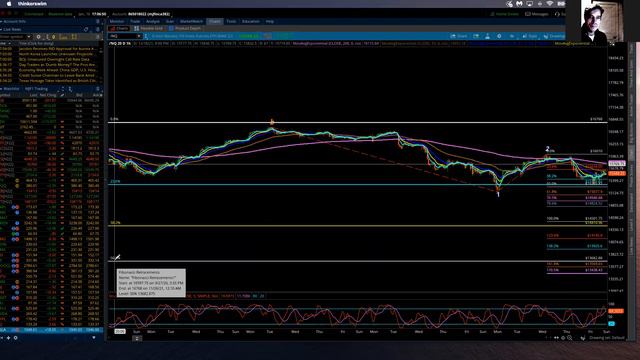Click the chart time axis scroll handle
The height and width of the screenshot is (360, 640).
pos(137,338)
